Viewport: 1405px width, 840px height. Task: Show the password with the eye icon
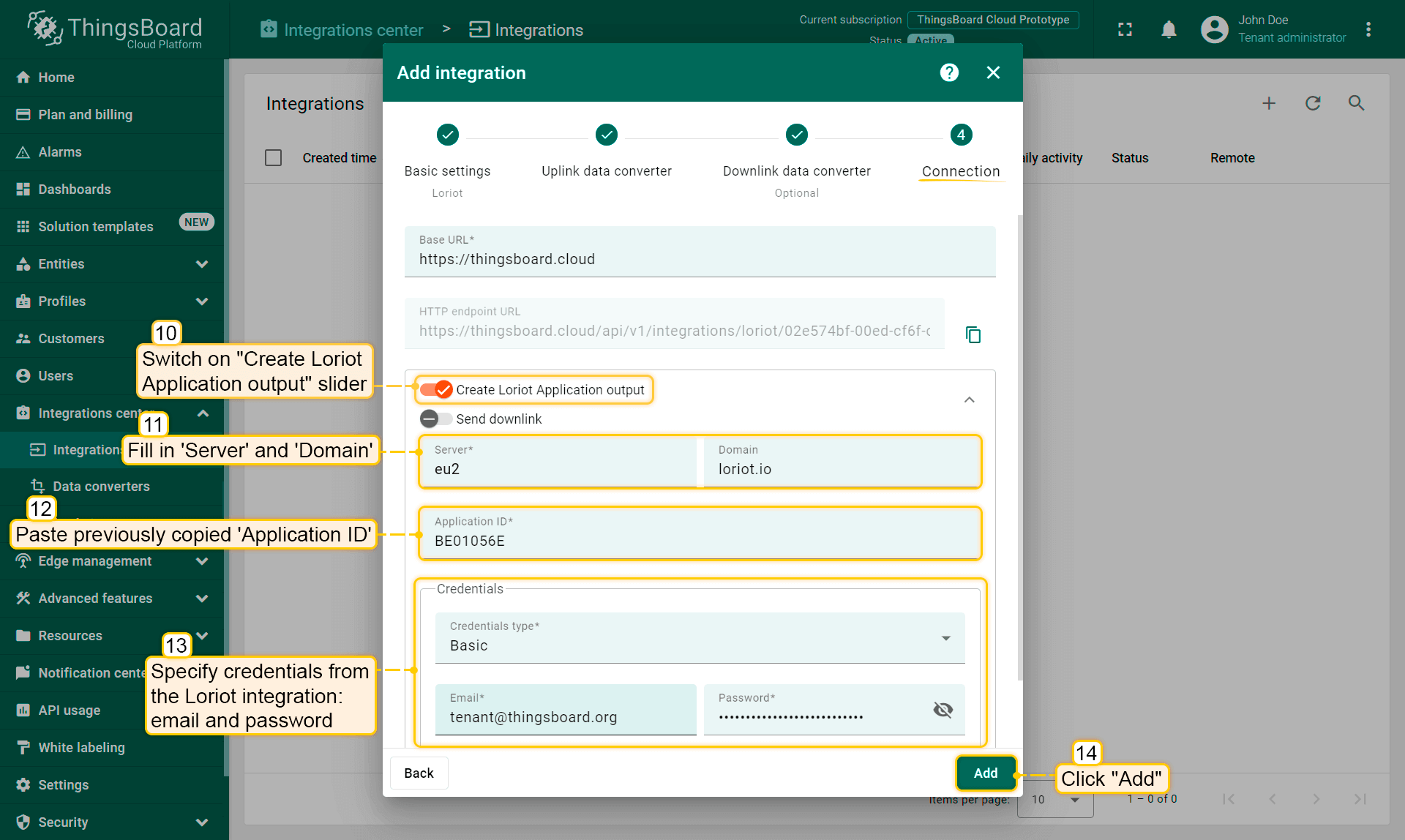pyautogui.click(x=943, y=709)
